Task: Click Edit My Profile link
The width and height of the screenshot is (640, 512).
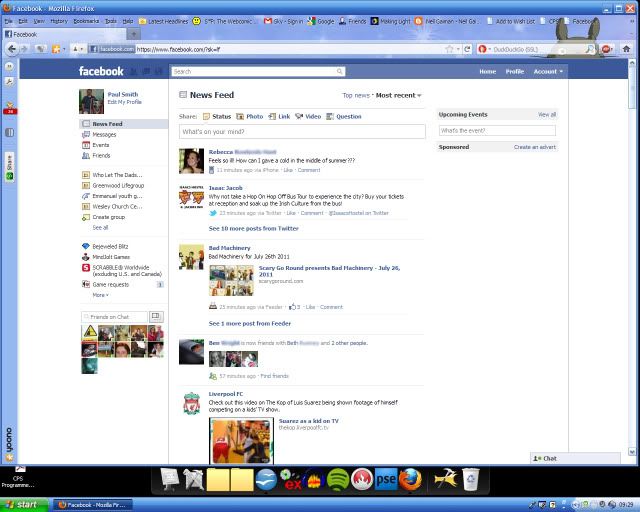Action: (x=124, y=102)
